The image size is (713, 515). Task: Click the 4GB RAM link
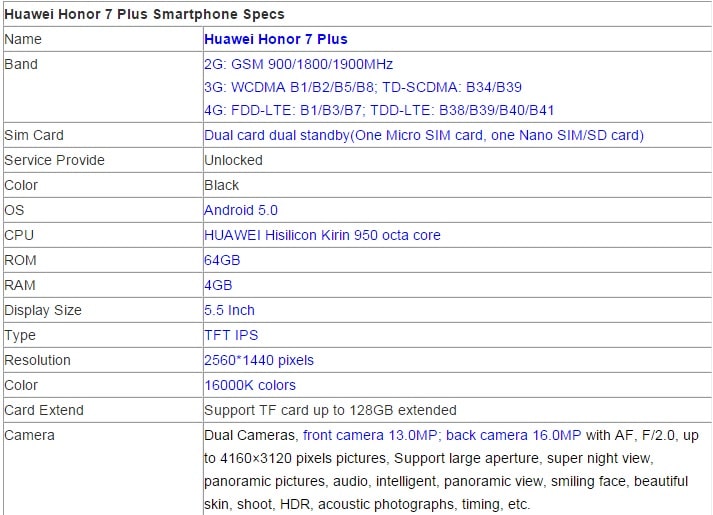(x=218, y=285)
